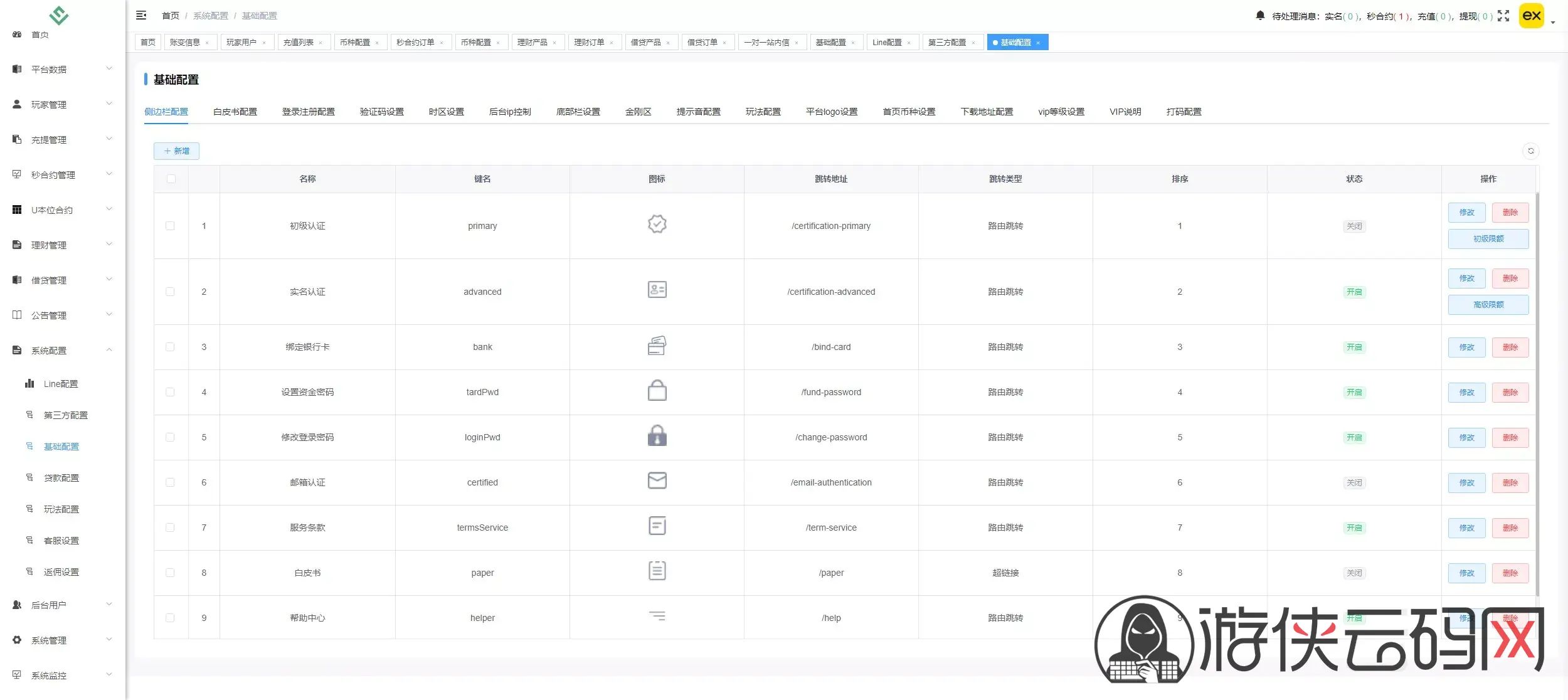Toggle the select-all header checkbox

click(171, 179)
